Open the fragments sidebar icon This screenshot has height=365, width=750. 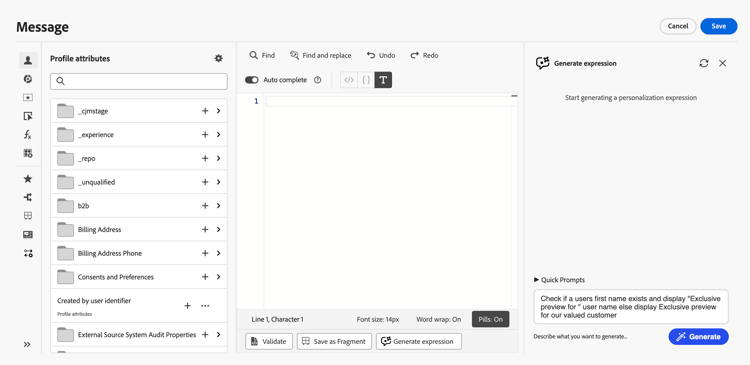tap(28, 216)
